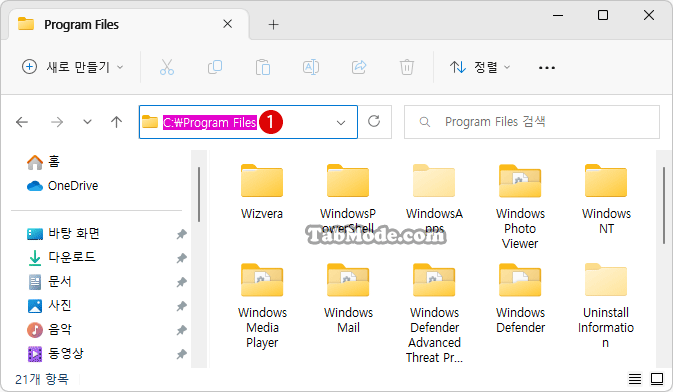Click the C:\Program Files address field
Screen dimensions: 673x392
coord(248,122)
